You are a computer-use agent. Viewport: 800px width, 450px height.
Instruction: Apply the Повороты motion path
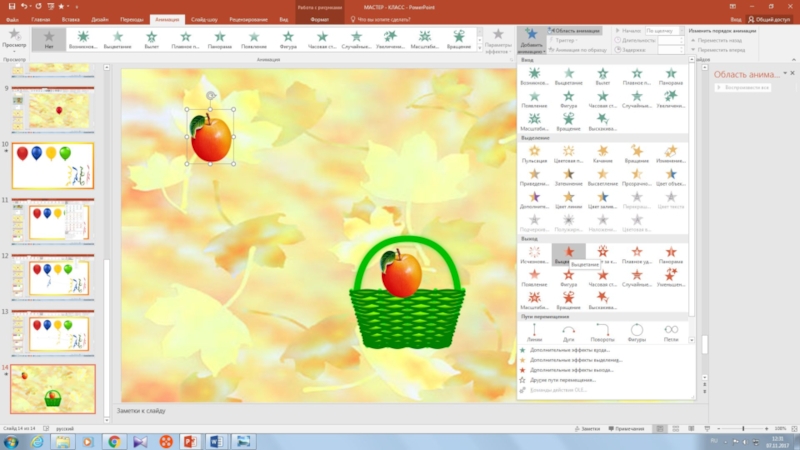[x=603, y=332]
